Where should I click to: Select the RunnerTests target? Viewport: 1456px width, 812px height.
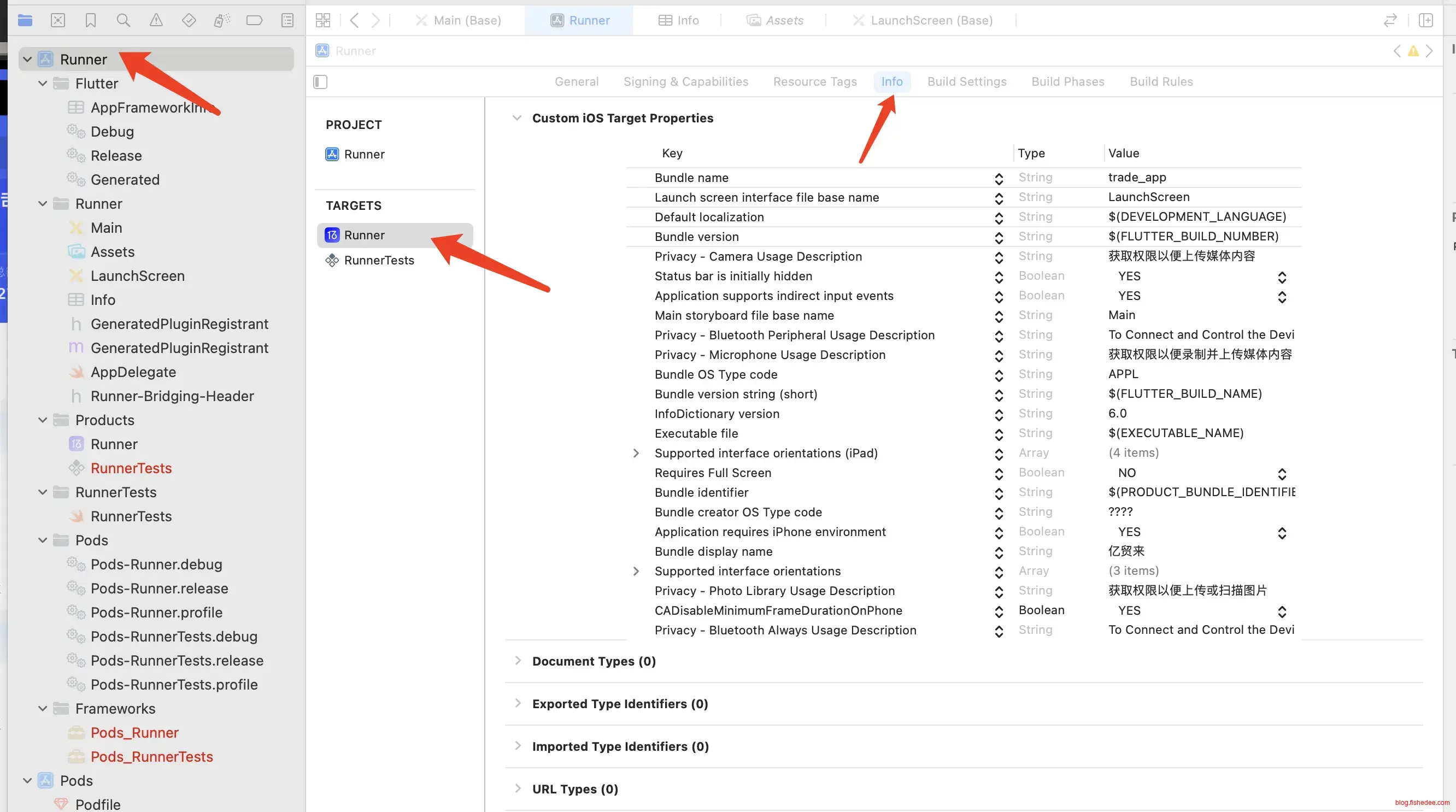click(x=379, y=260)
